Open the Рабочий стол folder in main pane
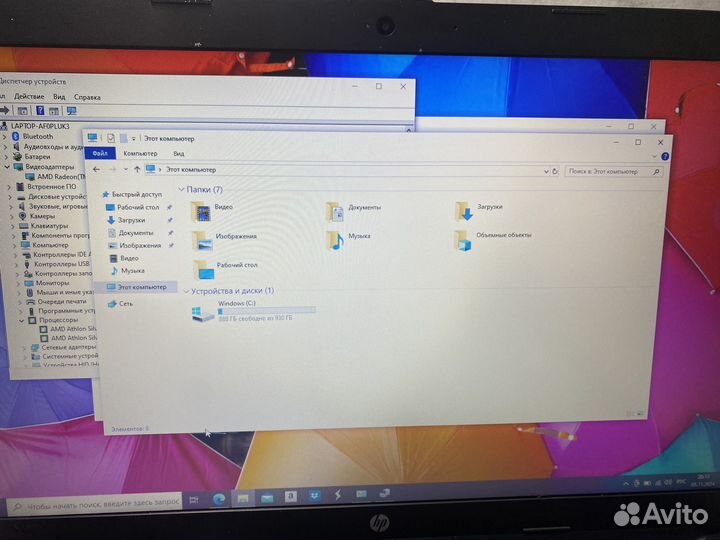The image size is (720, 540). click(x=203, y=270)
